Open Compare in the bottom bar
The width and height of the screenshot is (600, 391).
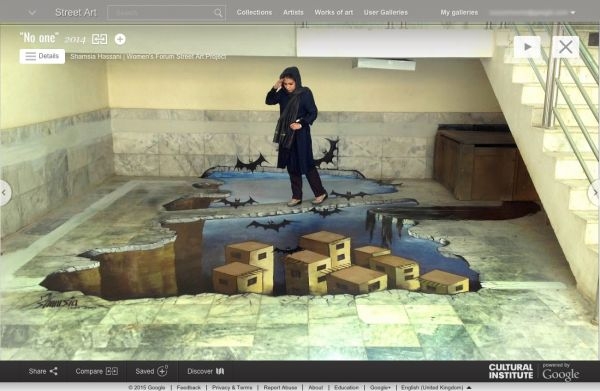pyautogui.click(x=96, y=371)
